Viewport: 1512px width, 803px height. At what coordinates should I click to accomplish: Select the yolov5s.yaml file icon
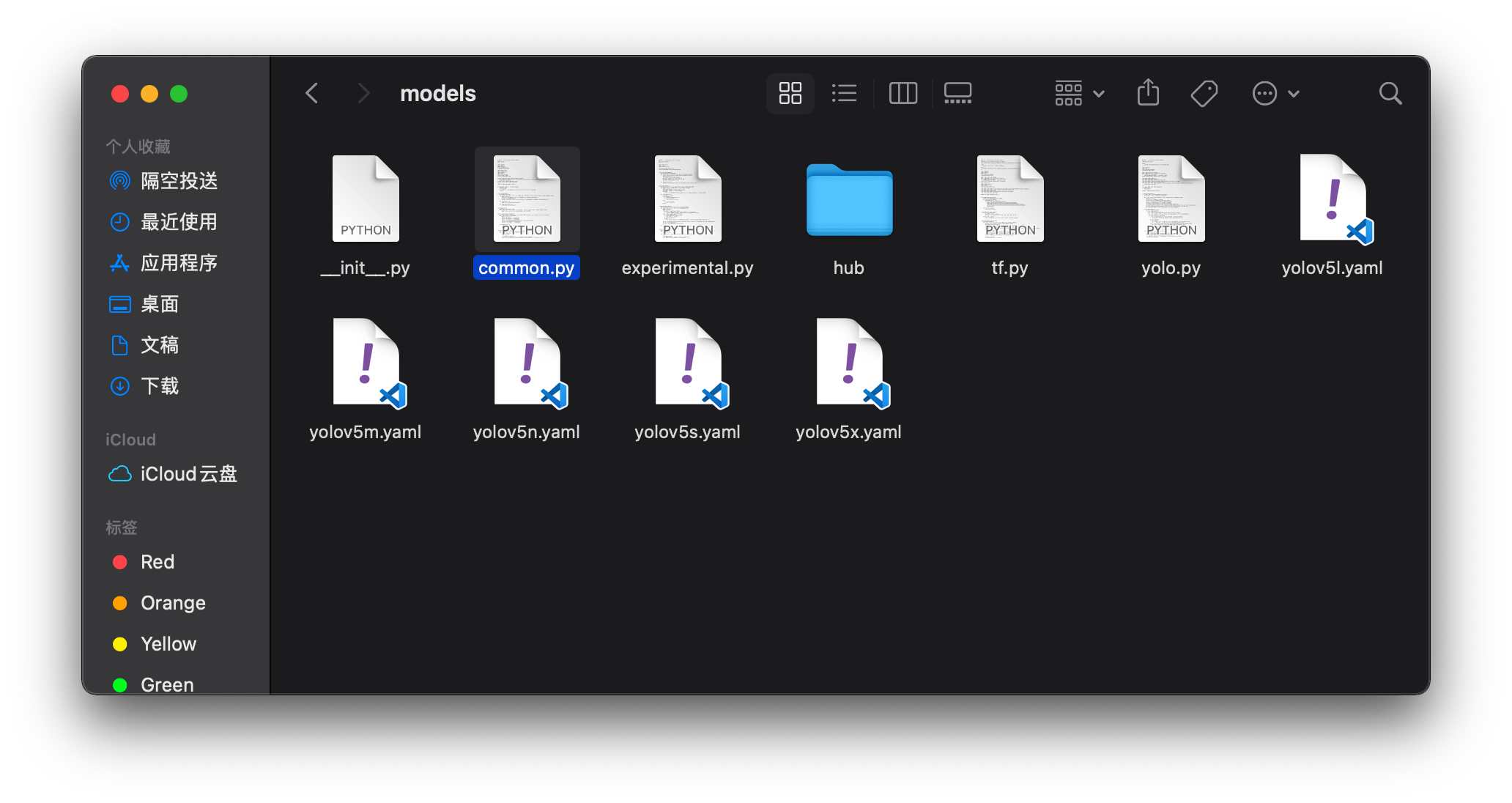691,363
